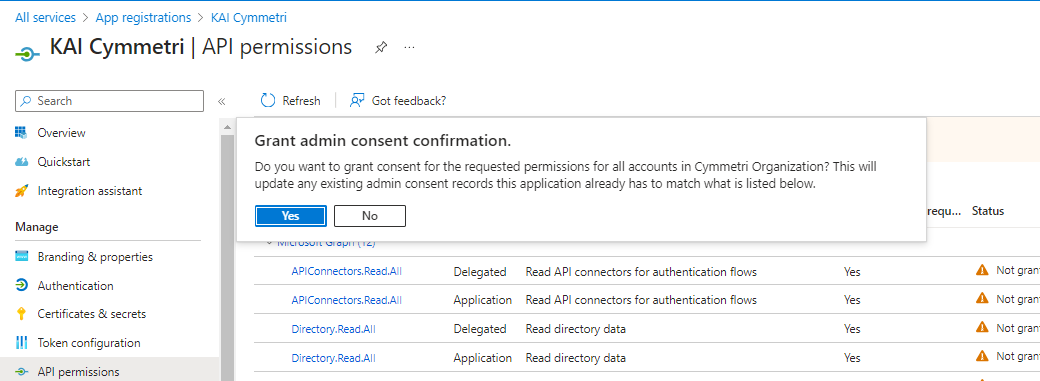Screen dimensions: 1040x381
Task: Click the sidebar scrollbar up arrow
Action: tap(227, 126)
